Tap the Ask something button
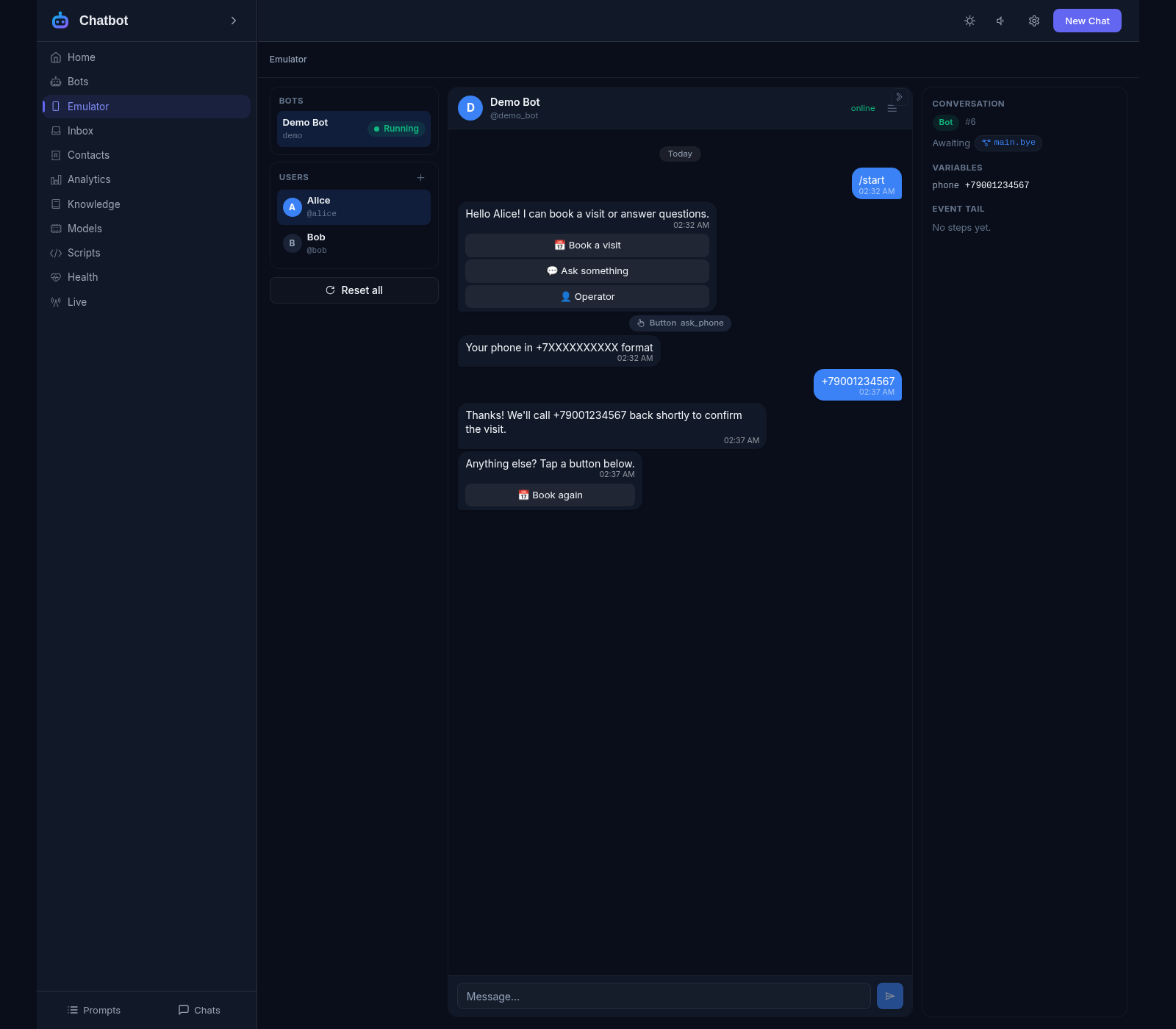Screen dimensions: 1176x1029 587,271
